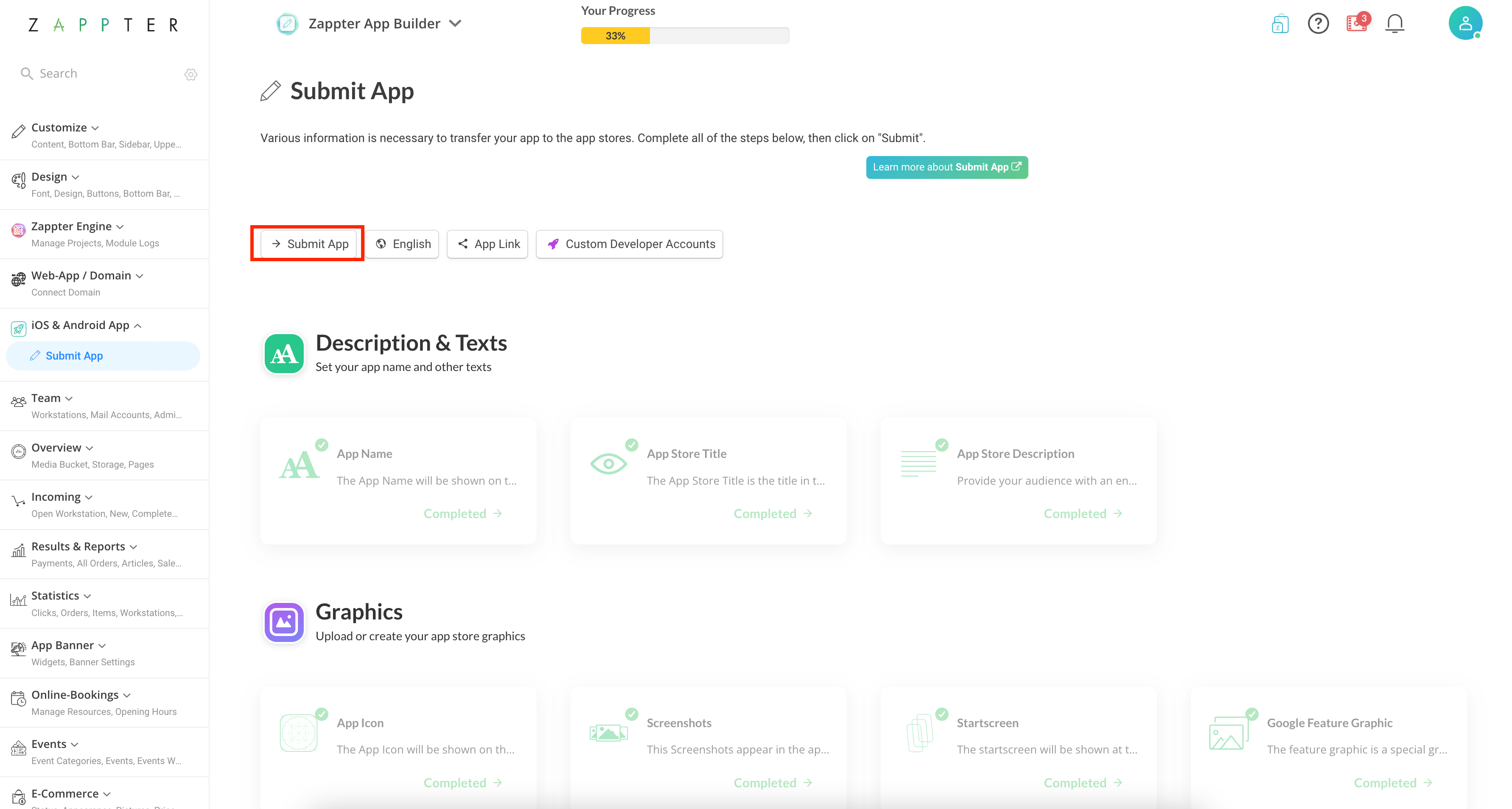This screenshot has height=809, width=1512.
Task: Expand the Customize section chevron
Action: click(x=95, y=128)
